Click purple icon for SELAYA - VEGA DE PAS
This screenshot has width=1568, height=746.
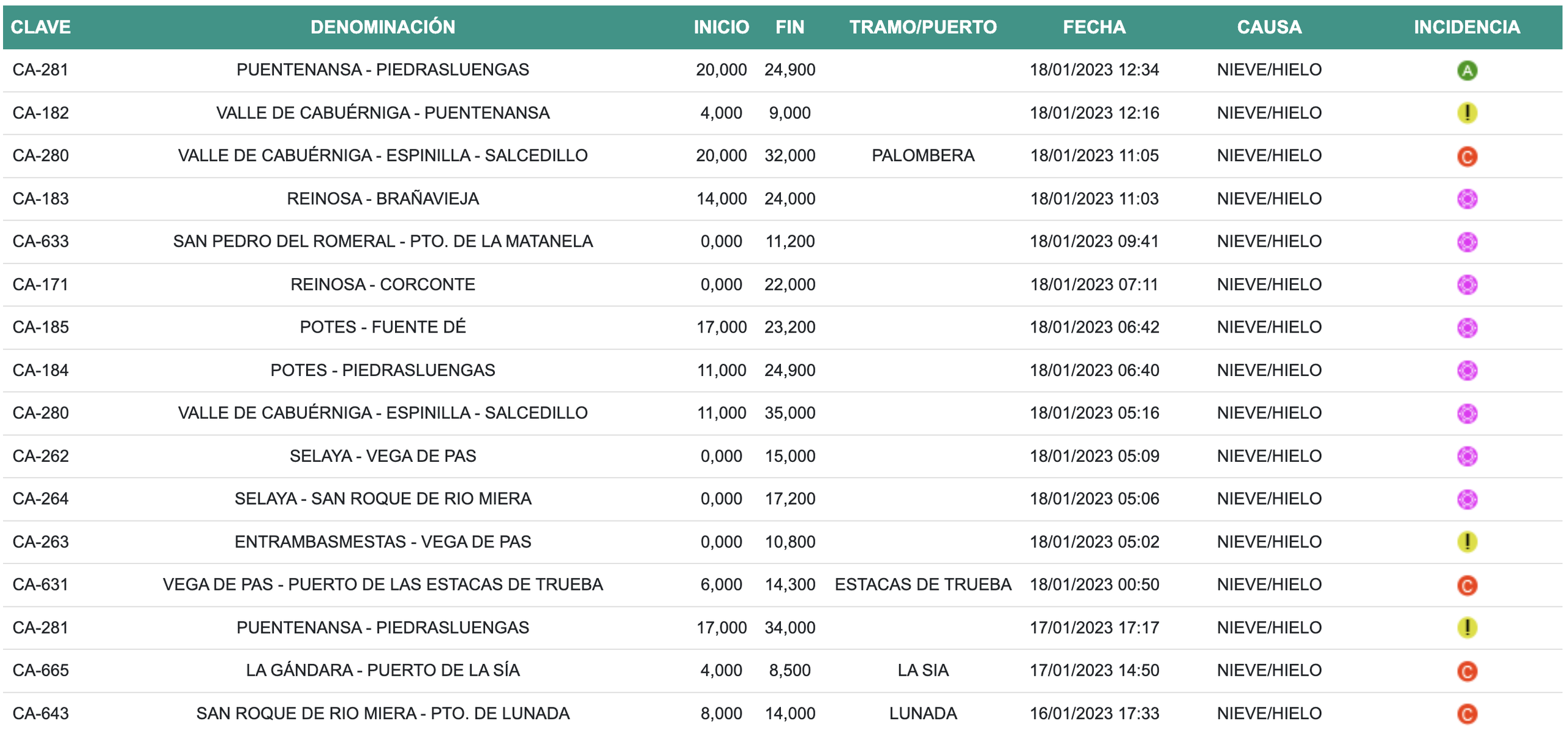[x=1466, y=456]
